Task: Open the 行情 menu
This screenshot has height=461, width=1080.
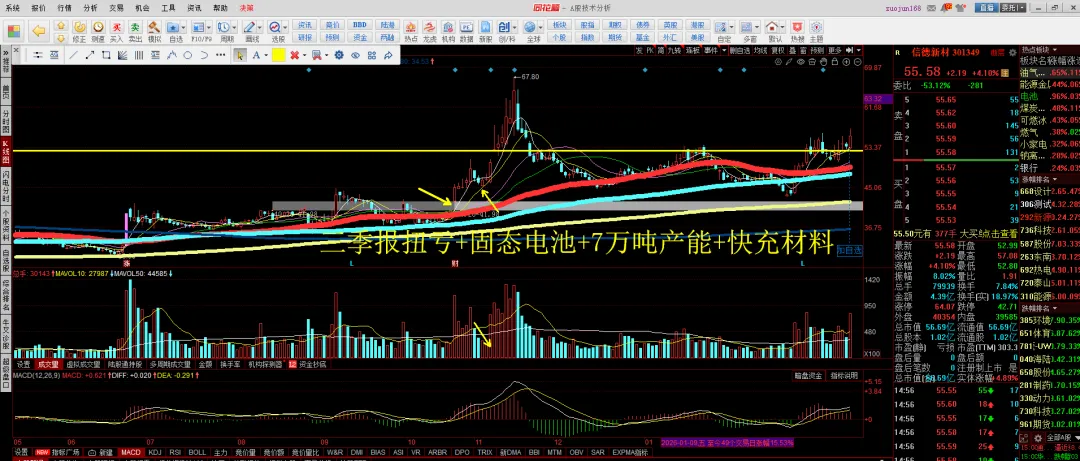Action: (x=64, y=8)
